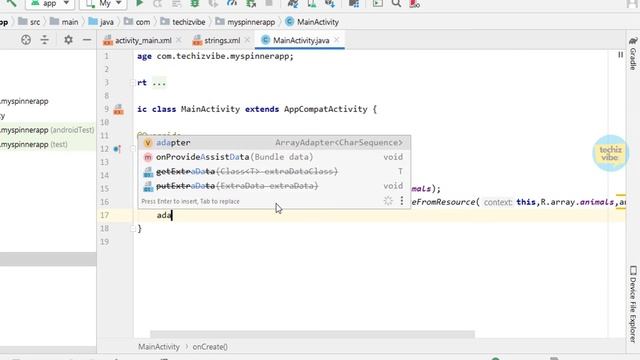Open the Device File Explorer side tab
This screenshot has height=360, width=640.
pyautogui.click(x=633, y=304)
